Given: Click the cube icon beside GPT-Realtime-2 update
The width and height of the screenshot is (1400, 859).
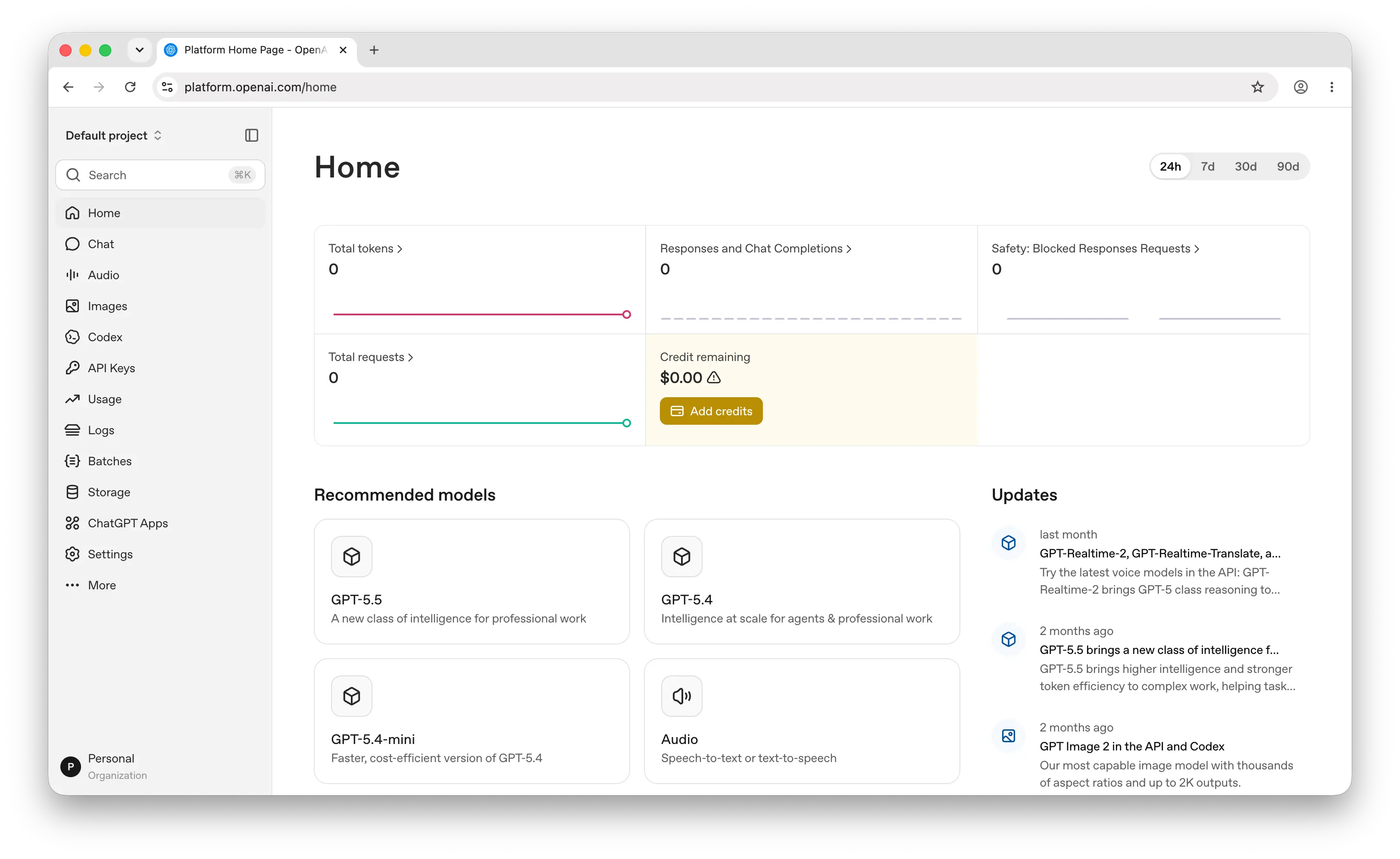Looking at the screenshot, I should click(1008, 543).
